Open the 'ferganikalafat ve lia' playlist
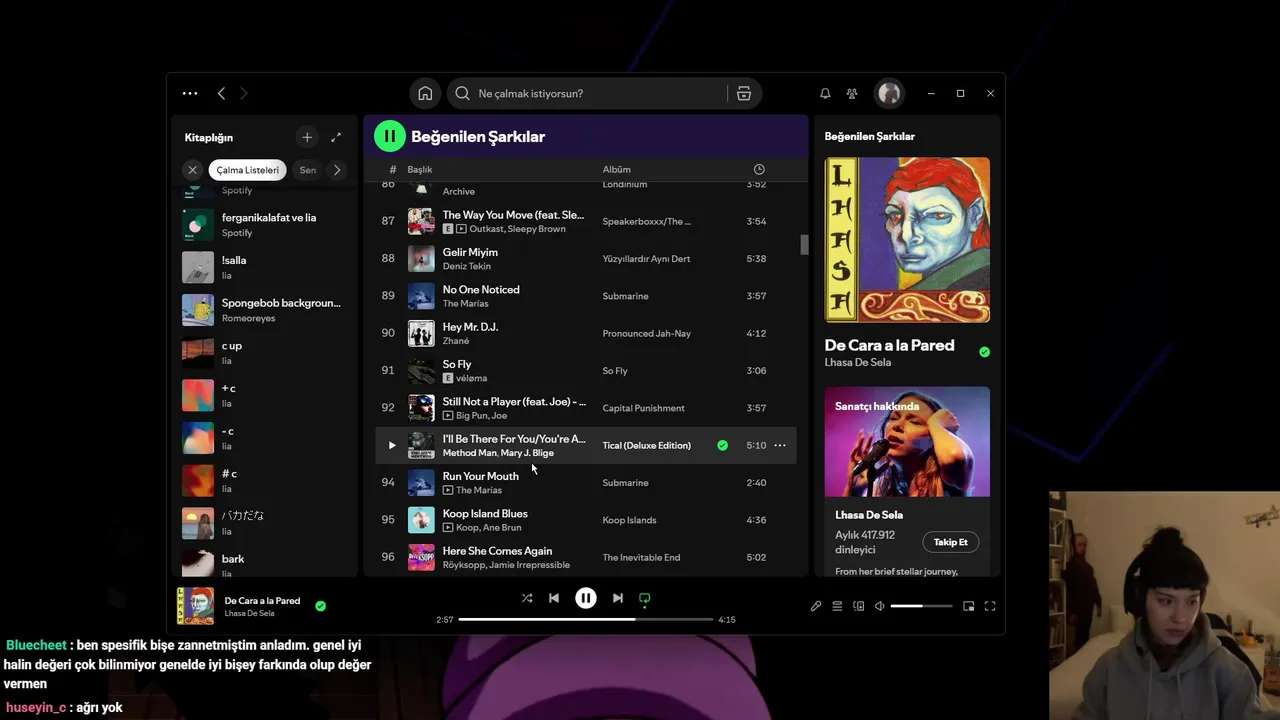Screen dimensions: 1280x720 [x=265, y=225]
